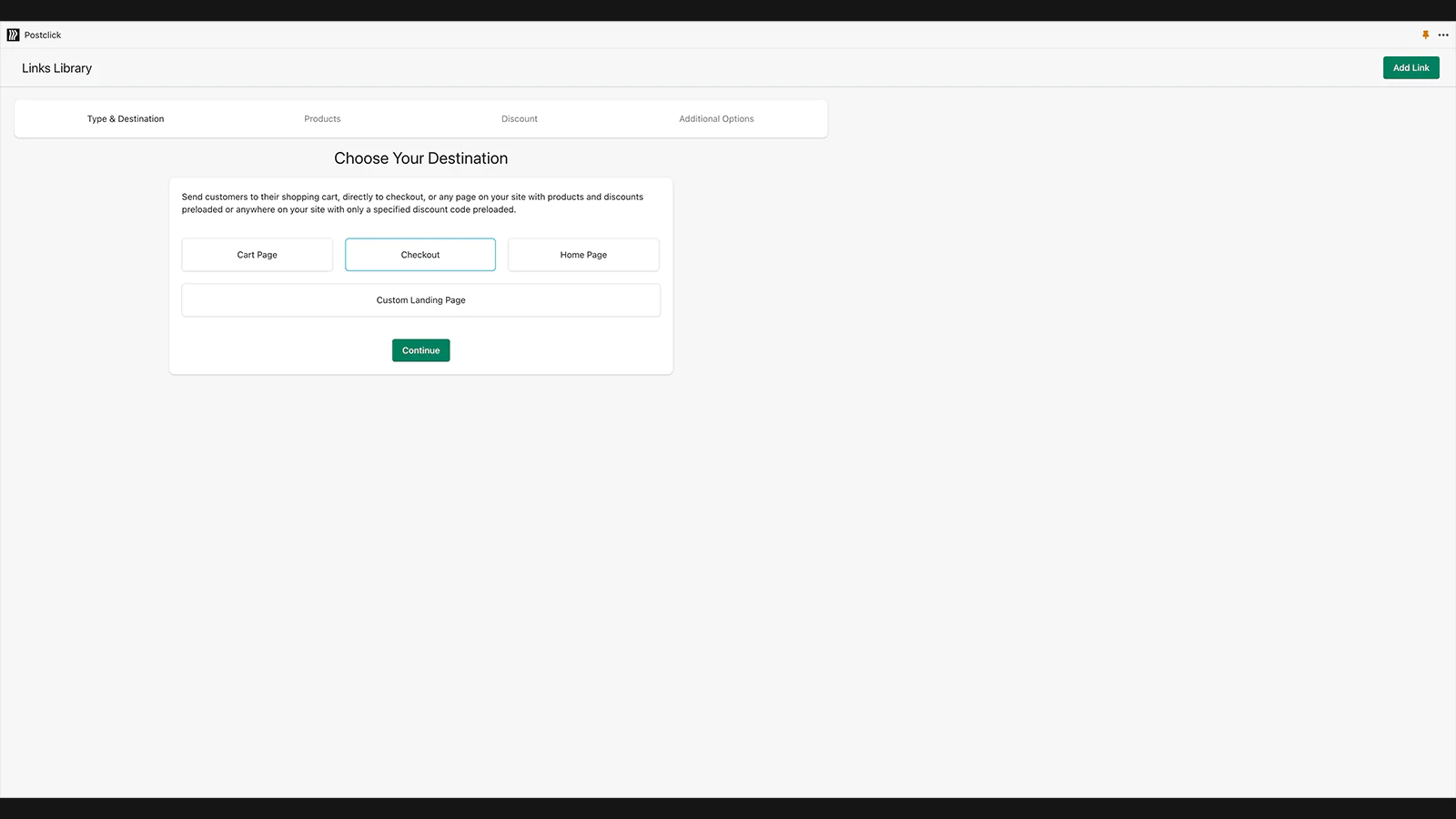Click the Links Library page title

pyautogui.click(x=57, y=68)
